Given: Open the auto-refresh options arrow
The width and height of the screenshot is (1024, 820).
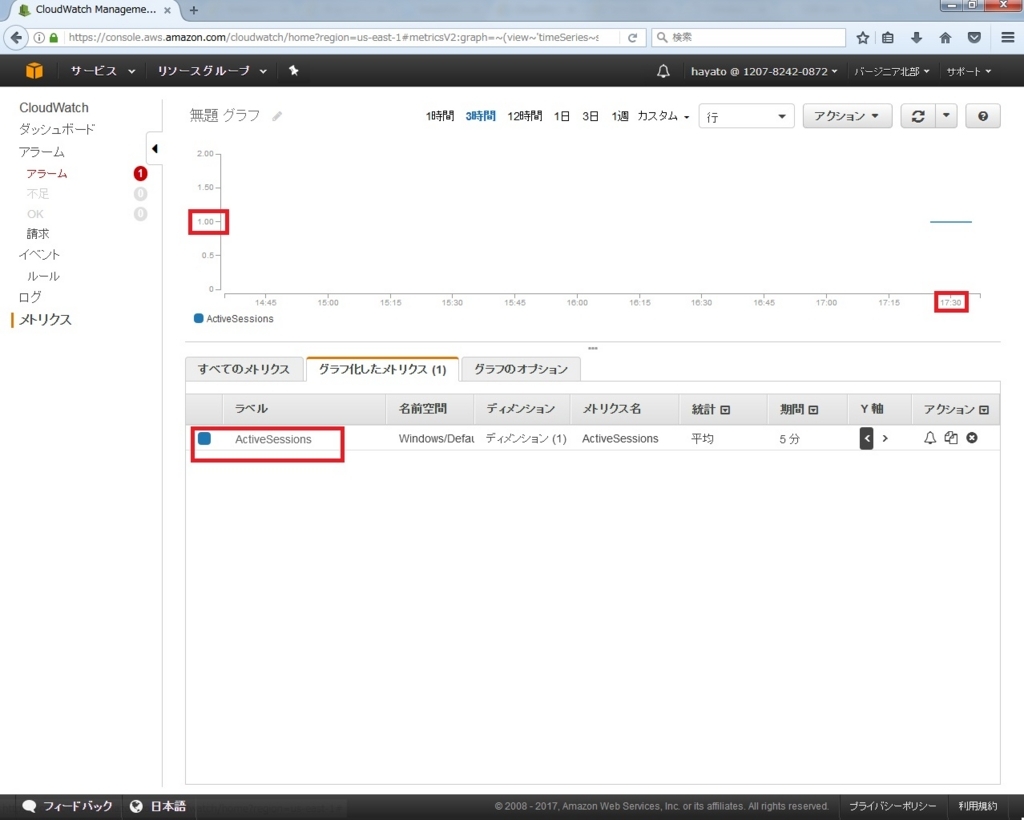Looking at the screenshot, I should point(946,116).
